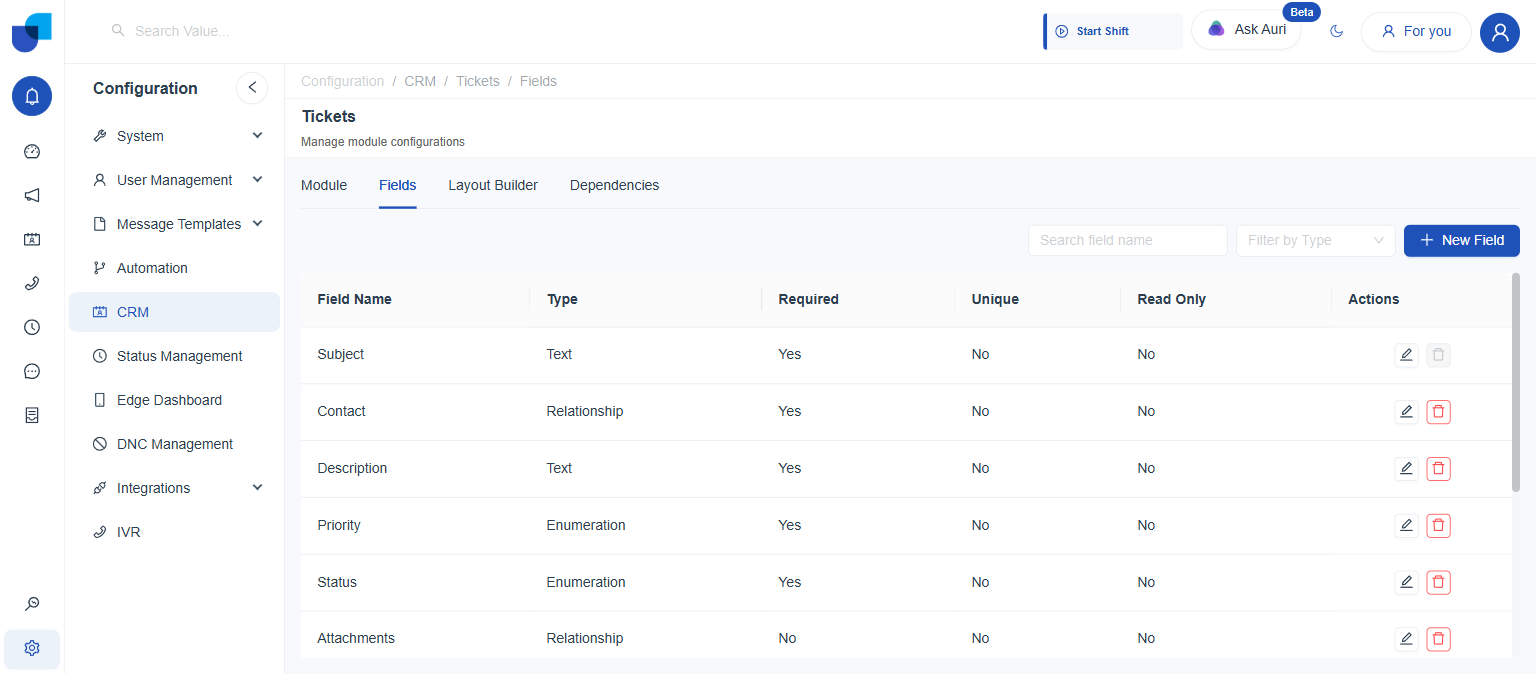Delete the Description field with the trash icon
This screenshot has width=1536, height=674.
[x=1438, y=468]
